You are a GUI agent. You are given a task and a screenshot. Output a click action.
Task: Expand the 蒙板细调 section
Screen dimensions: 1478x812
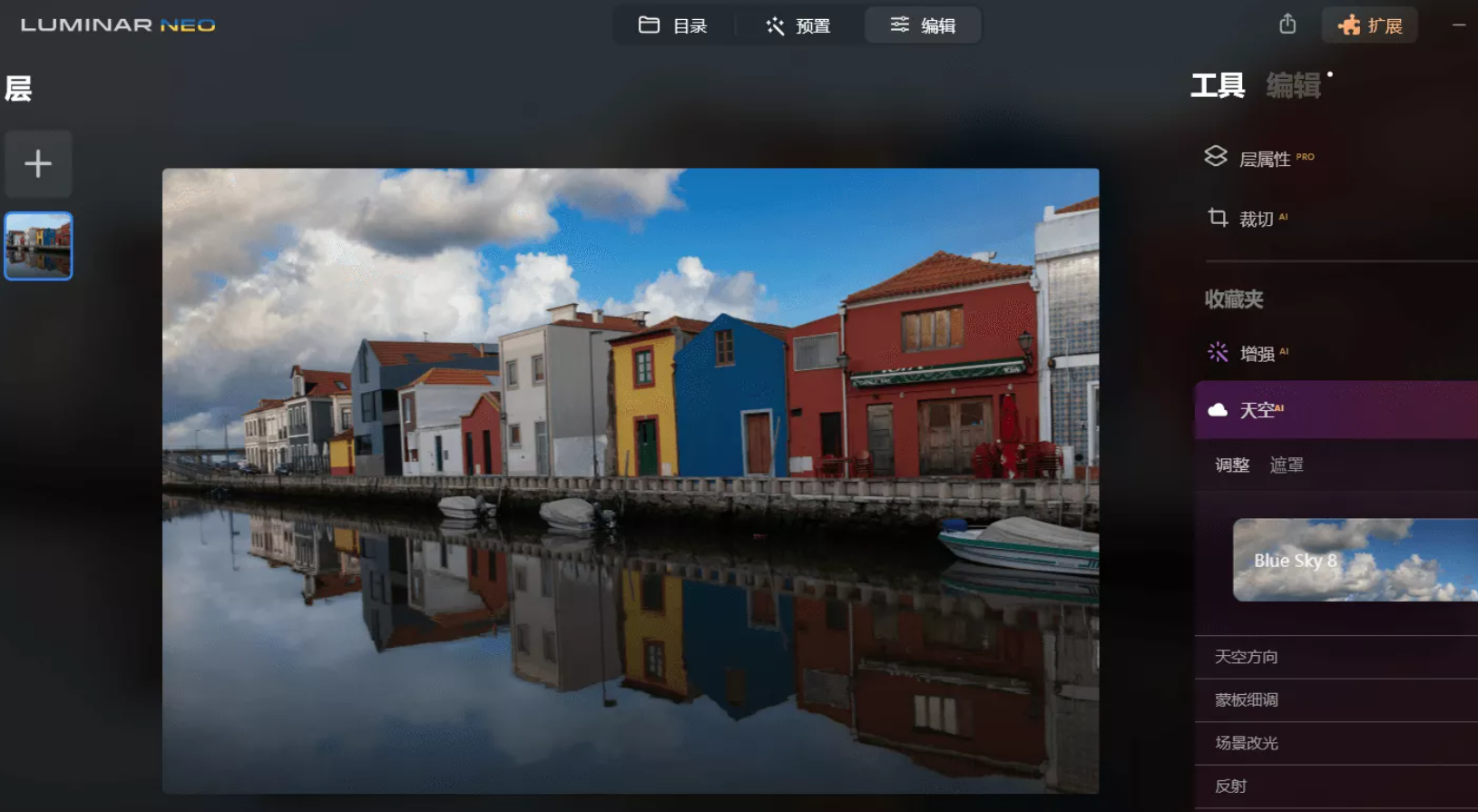tap(1246, 699)
